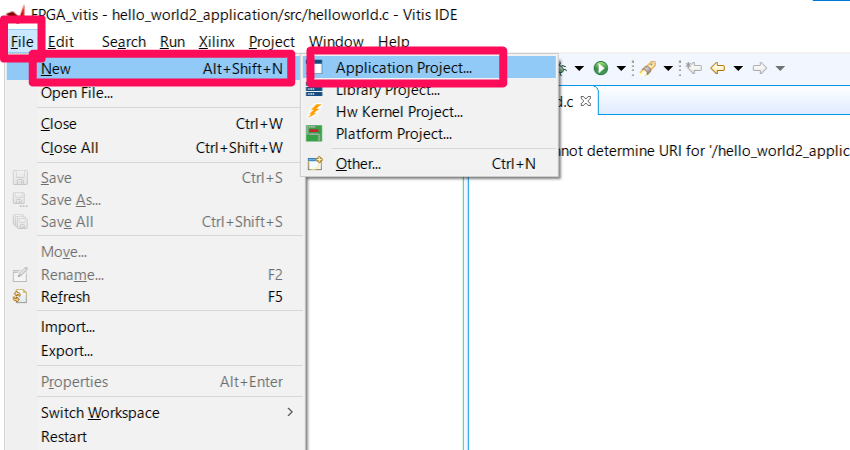The width and height of the screenshot is (850, 450).
Task: Open the Window menu
Action: [x=336, y=42]
